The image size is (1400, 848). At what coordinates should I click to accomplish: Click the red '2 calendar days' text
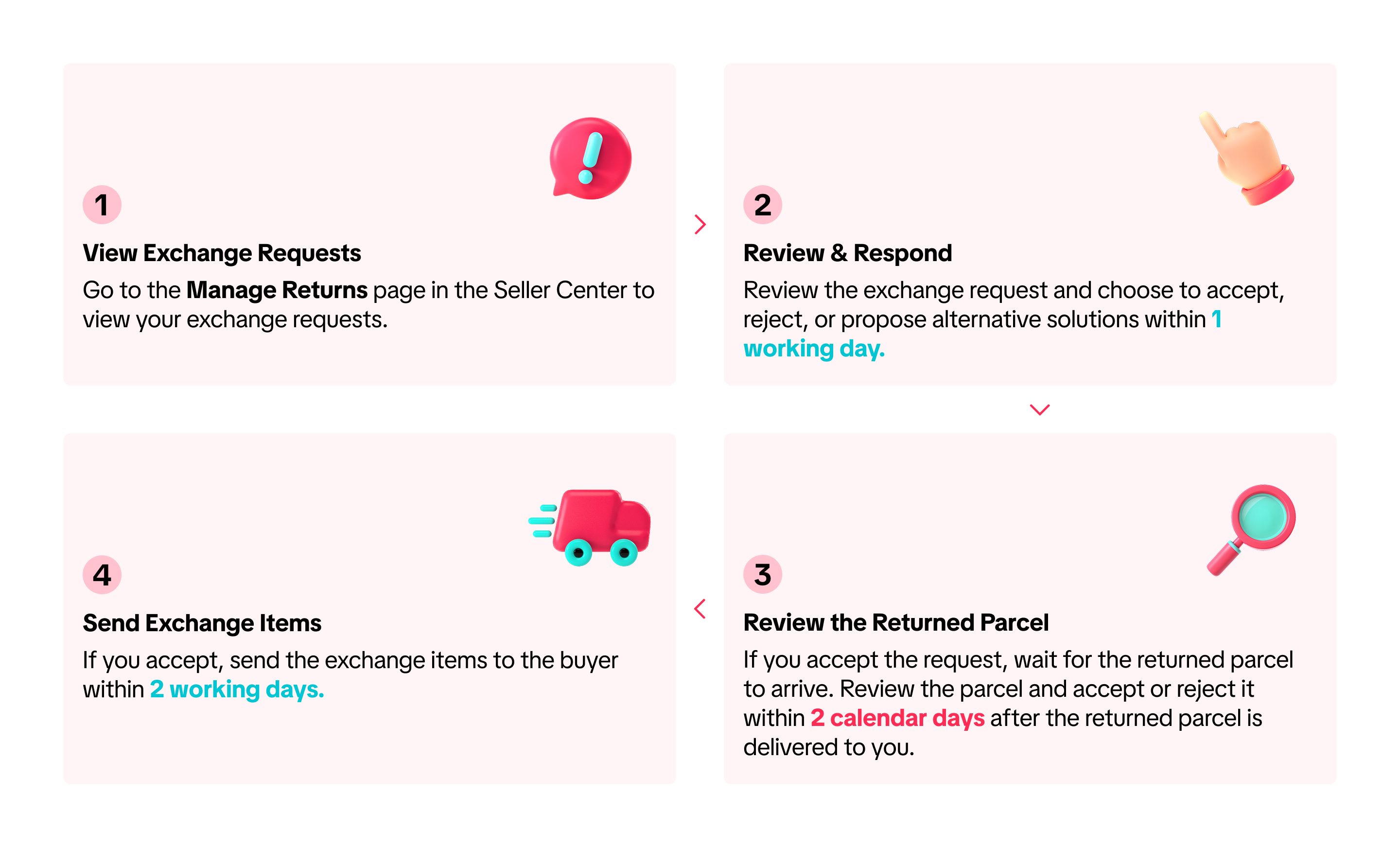click(x=897, y=718)
